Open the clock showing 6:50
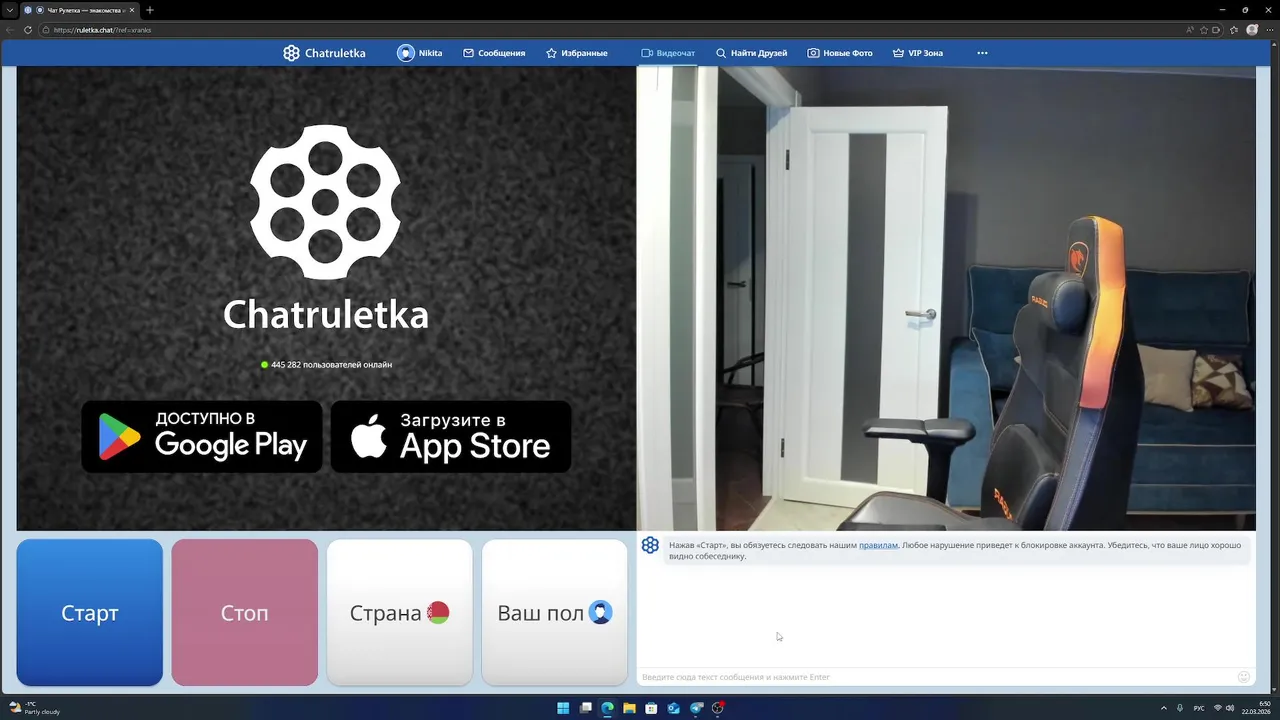1280x720 pixels. coord(1257,708)
